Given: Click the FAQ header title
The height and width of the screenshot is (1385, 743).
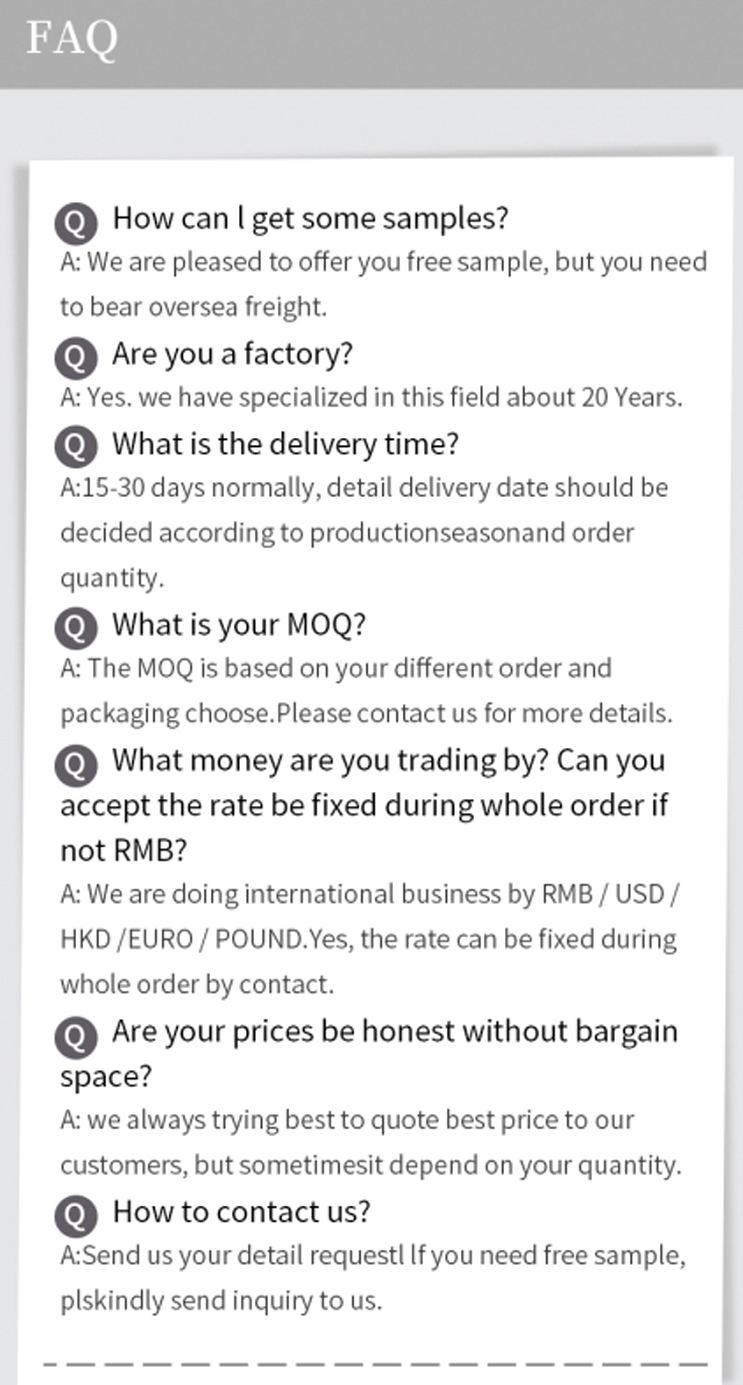Looking at the screenshot, I should [x=72, y=40].
